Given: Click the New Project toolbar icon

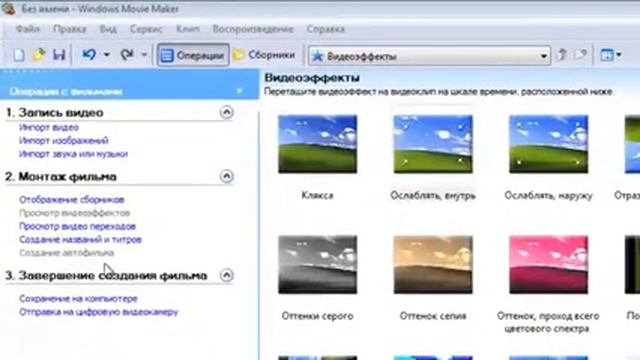Looking at the screenshot, I should click(x=18, y=55).
